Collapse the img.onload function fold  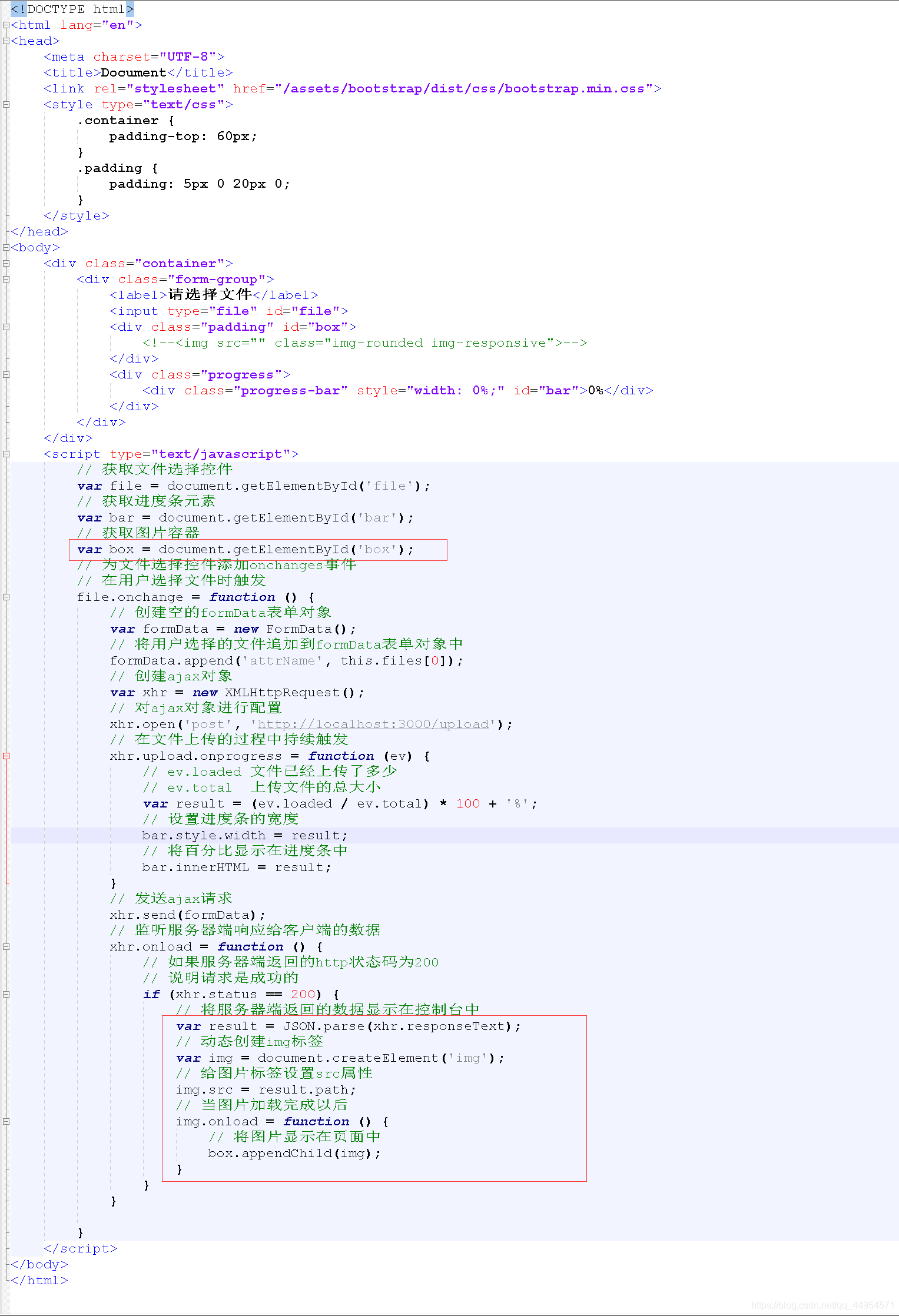pyautogui.click(x=6, y=1122)
